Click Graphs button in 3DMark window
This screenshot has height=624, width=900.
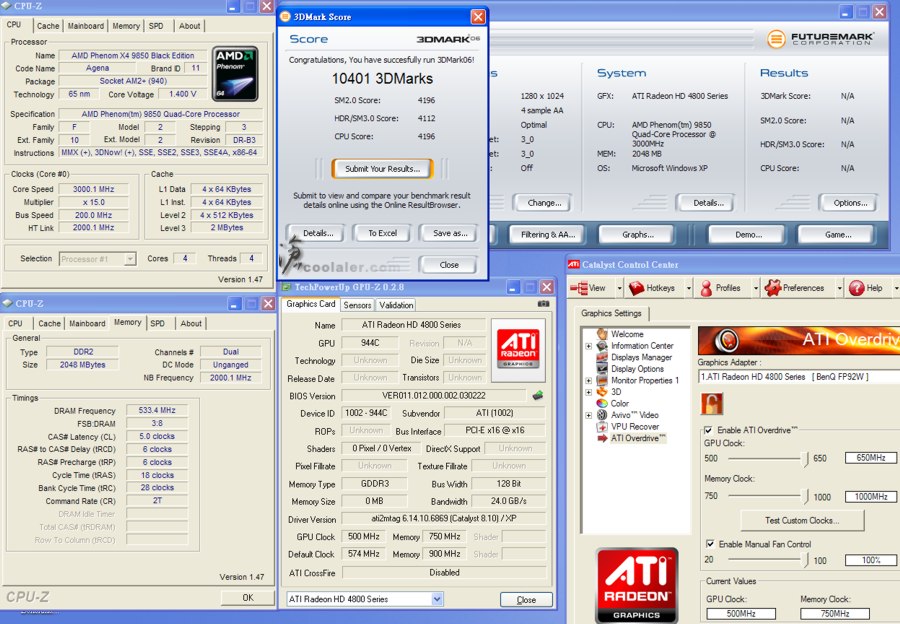[x=637, y=235]
